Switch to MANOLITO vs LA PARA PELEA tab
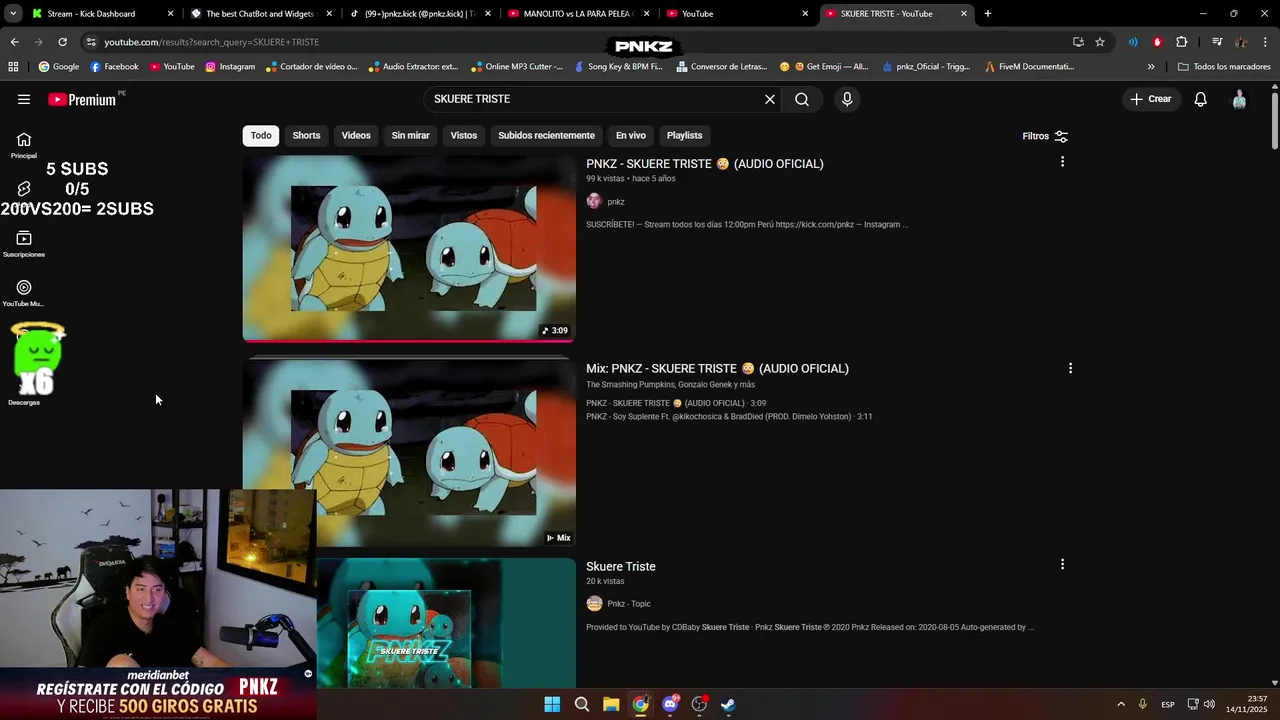This screenshot has height=720, width=1280. pyautogui.click(x=578, y=14)
